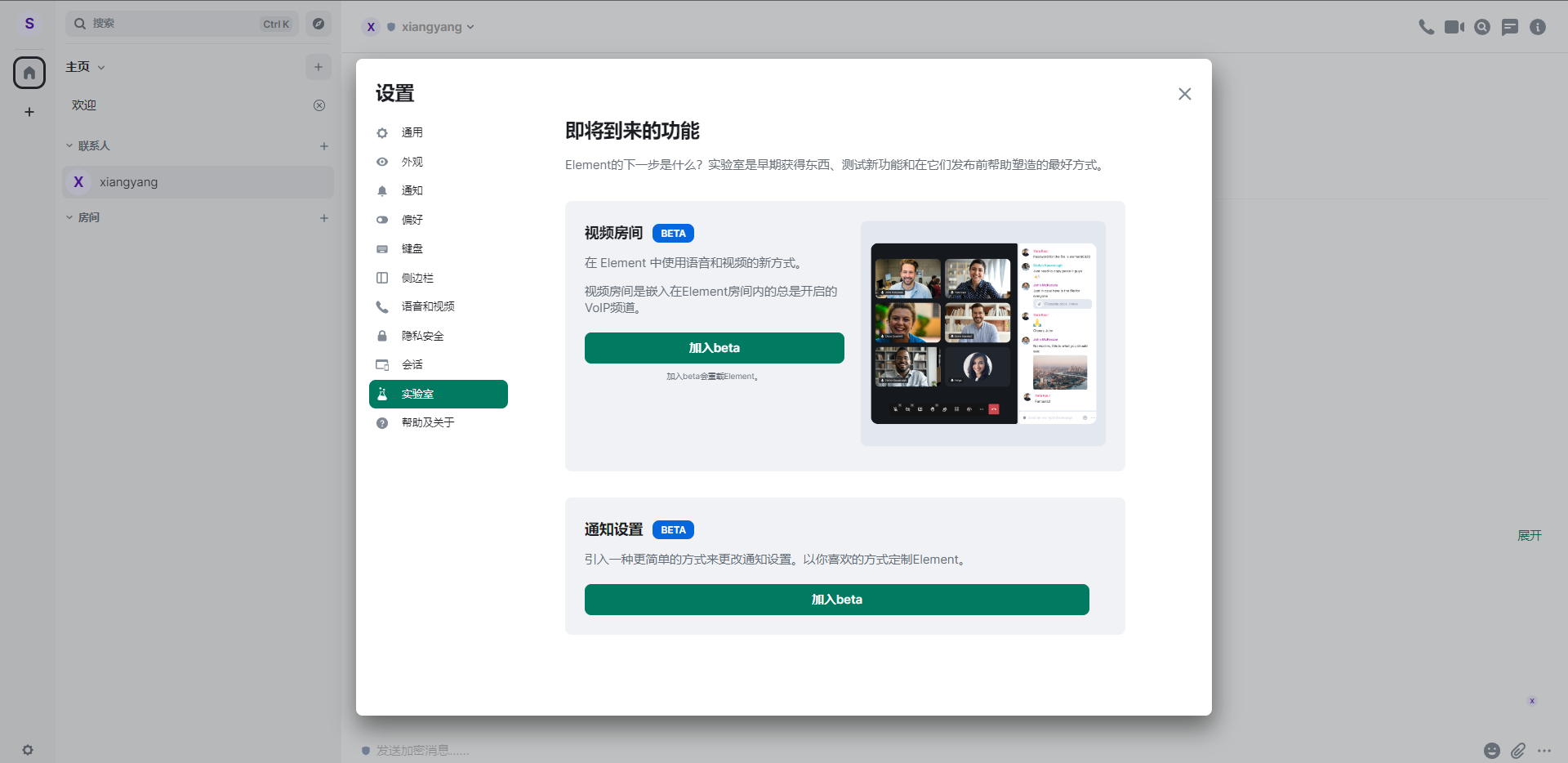This screenshot has height=763, width=1568.
Task: Open the 帮助及关于 help and about tab
Action: 439,422
